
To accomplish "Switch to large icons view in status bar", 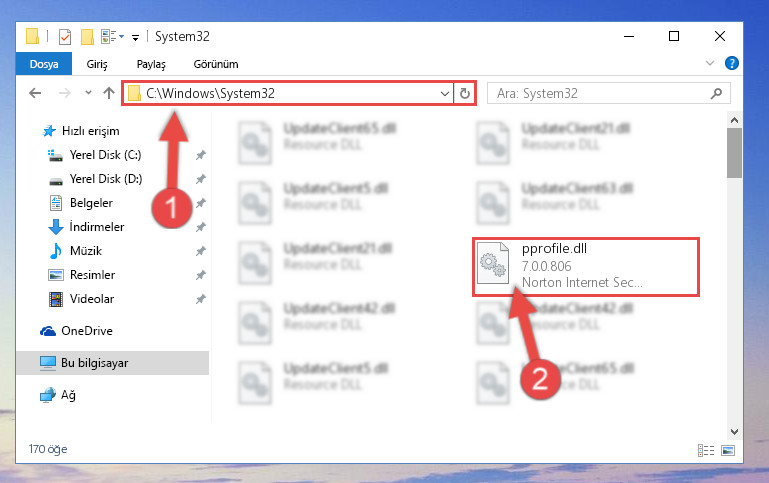I will [728, 450].
